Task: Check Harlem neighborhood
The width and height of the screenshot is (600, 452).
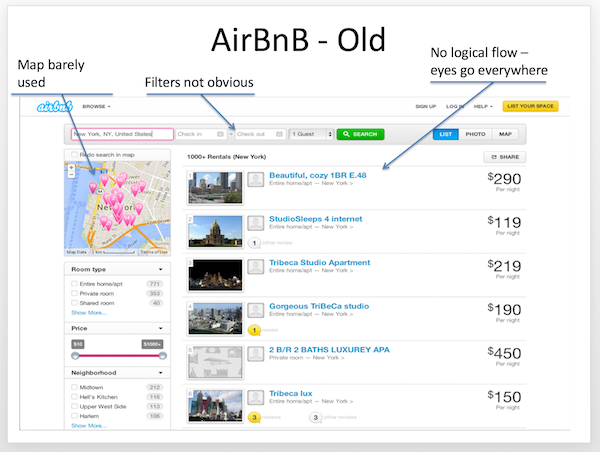Action: click(74, 416)
